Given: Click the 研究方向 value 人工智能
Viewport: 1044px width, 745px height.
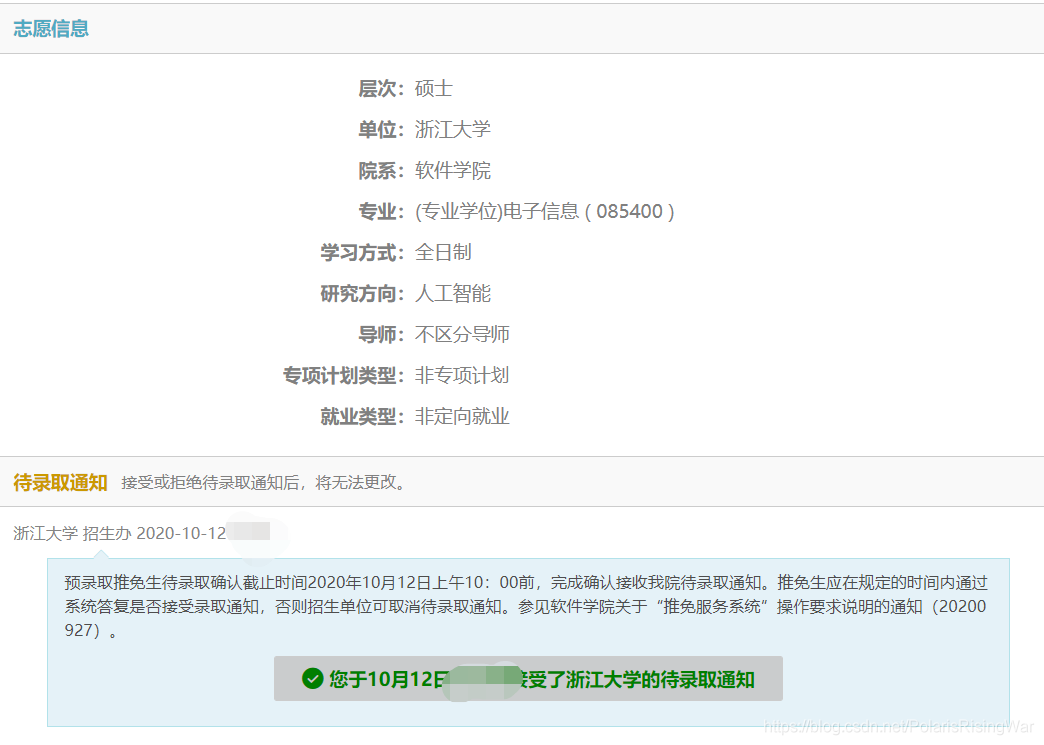Looking at the screenshot, I should click(x=453, y=294).
